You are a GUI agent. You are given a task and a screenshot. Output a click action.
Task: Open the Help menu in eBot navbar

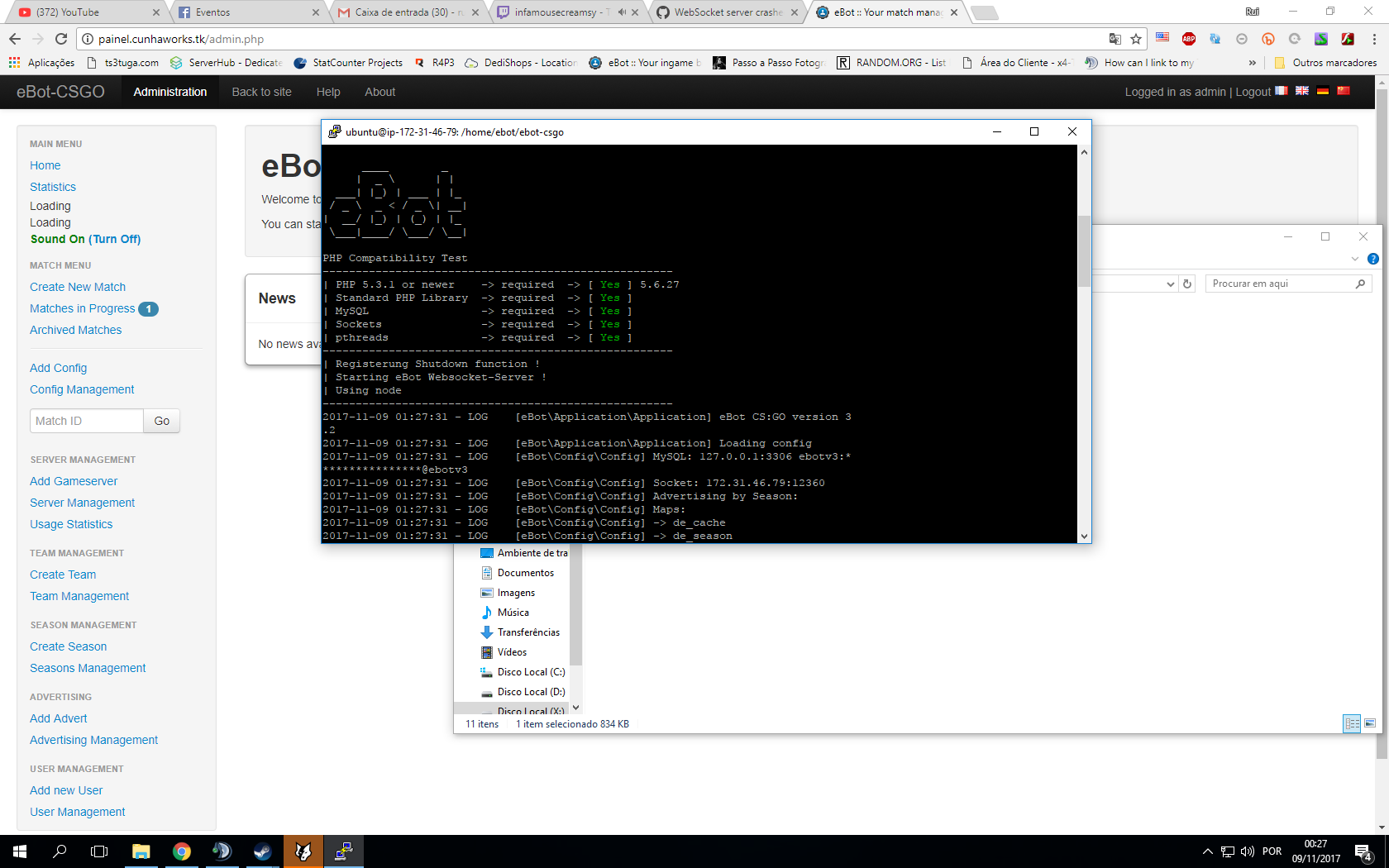[x=327, y=92]
